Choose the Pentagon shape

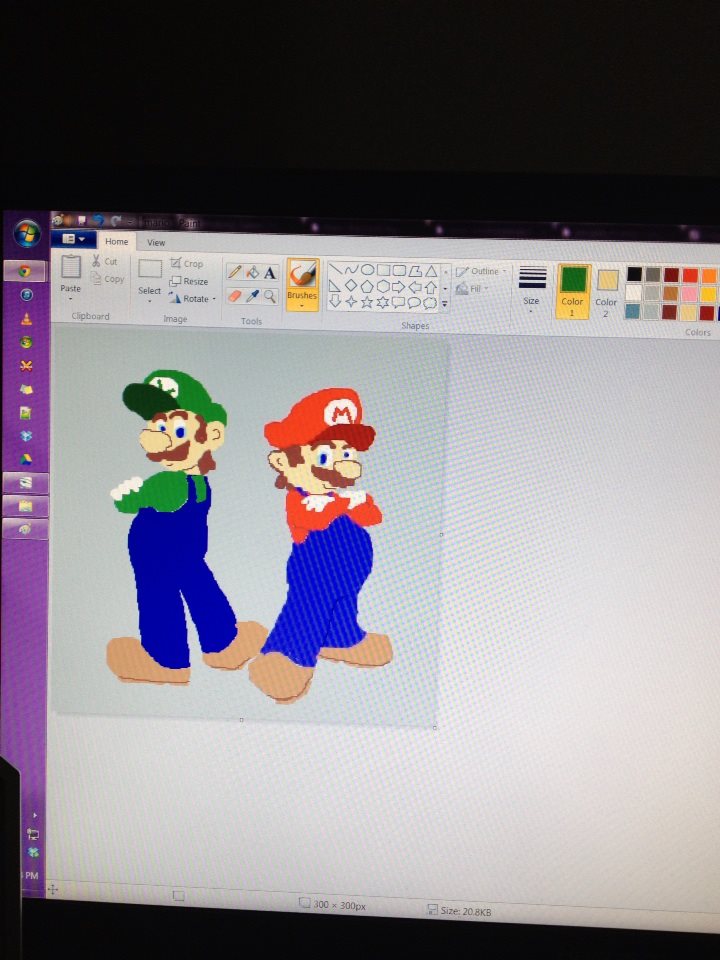click(x=367, y=286)
